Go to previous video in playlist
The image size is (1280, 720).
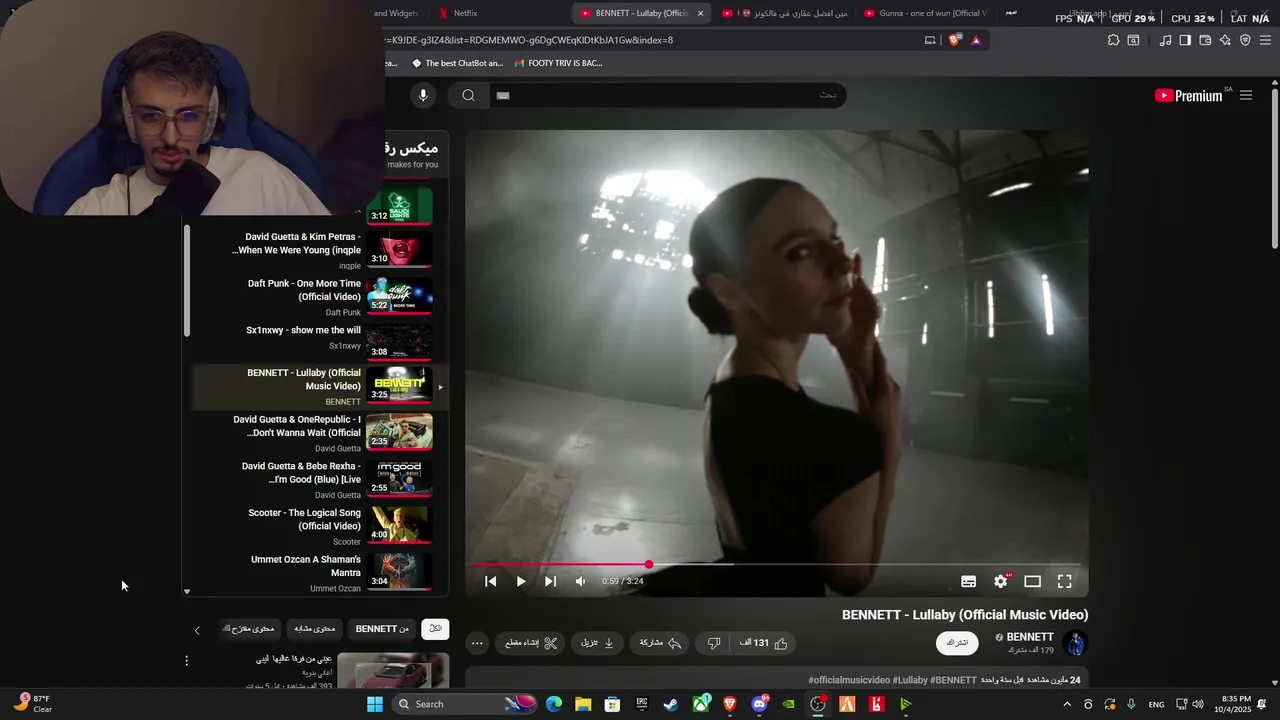pos(490,581)
